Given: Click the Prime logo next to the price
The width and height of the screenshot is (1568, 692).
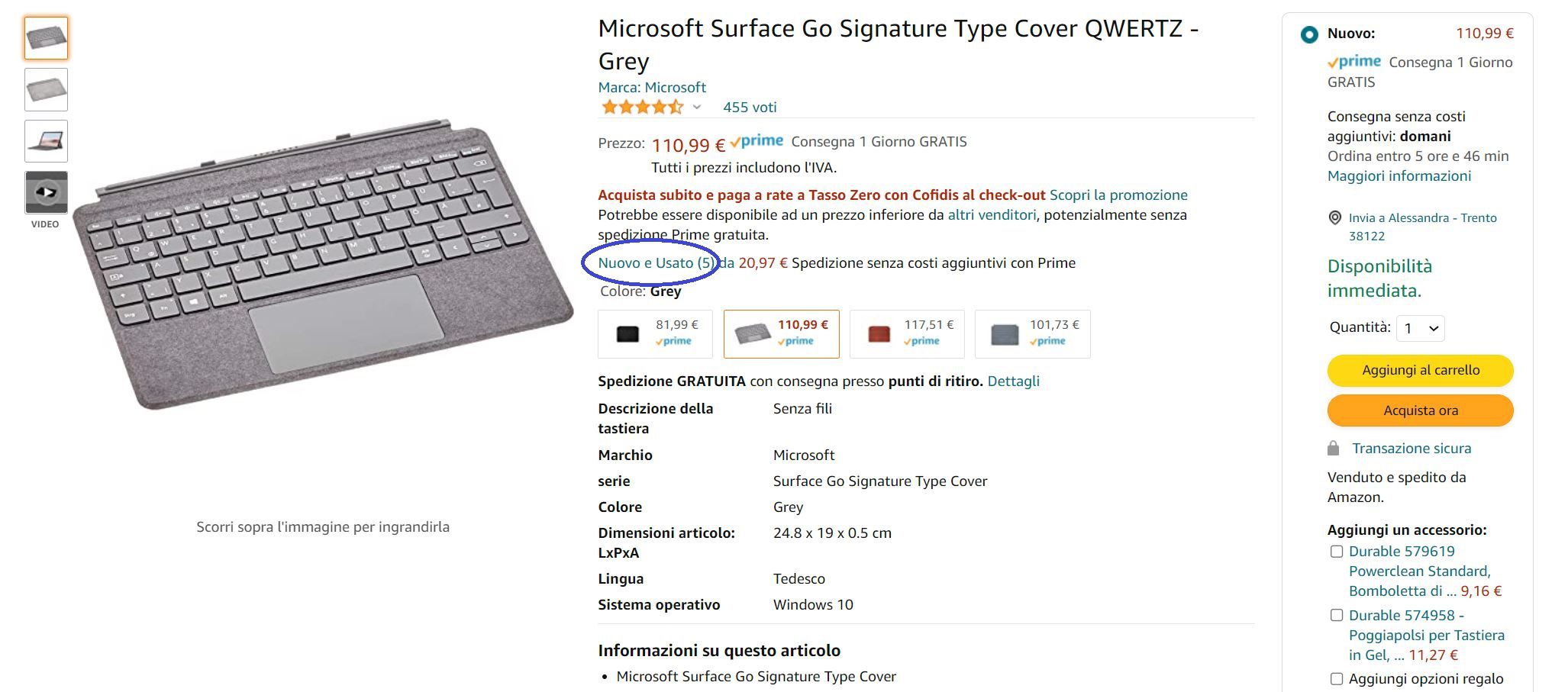Looking at the screenshot, I should [x=758, y=141].
